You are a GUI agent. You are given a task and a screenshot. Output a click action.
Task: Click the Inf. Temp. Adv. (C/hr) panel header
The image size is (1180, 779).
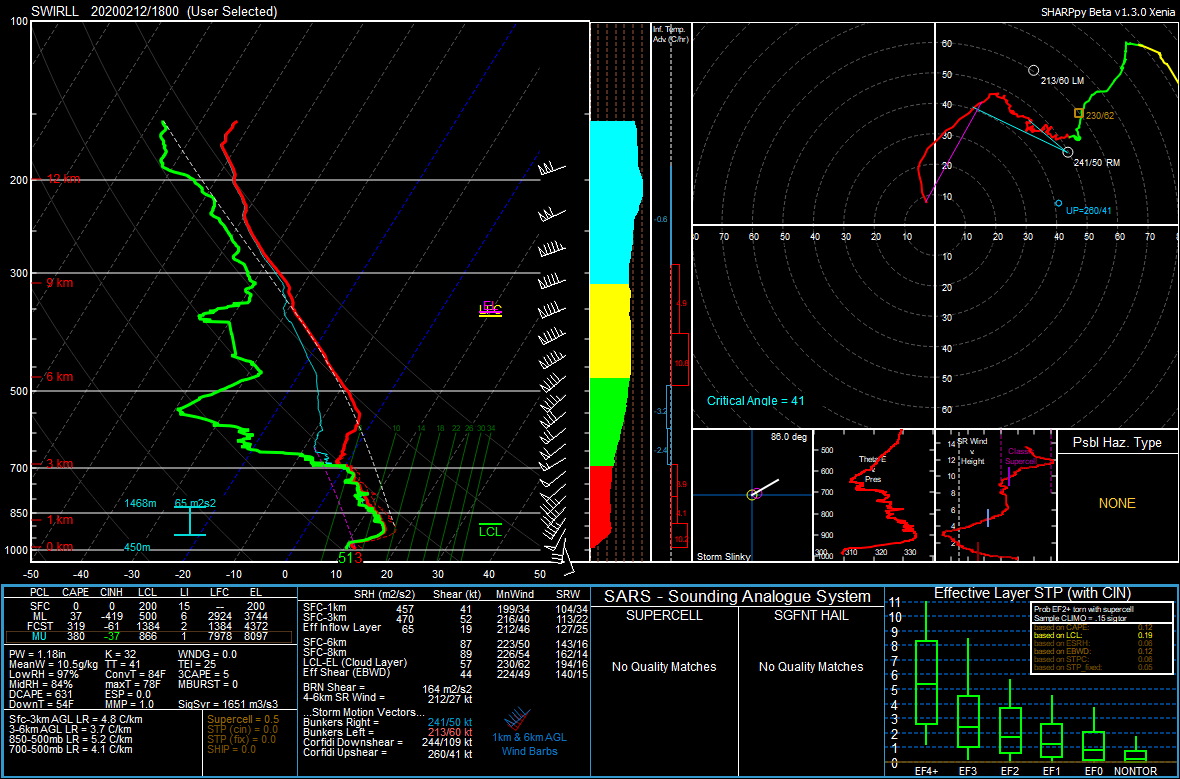pos(670,34)
